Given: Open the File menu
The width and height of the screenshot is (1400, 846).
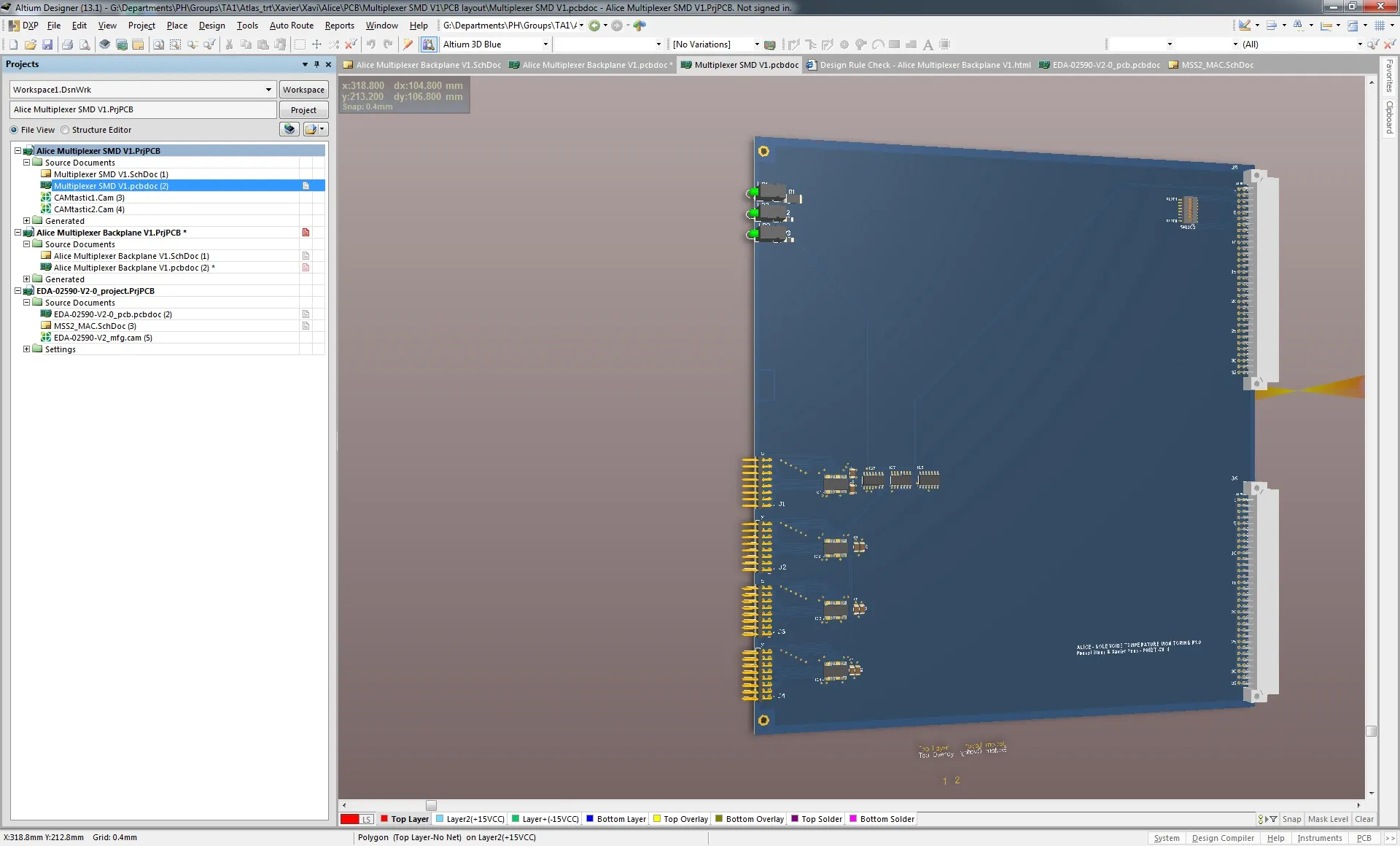Looking at the screenshot, I should [x=54, y=26].
